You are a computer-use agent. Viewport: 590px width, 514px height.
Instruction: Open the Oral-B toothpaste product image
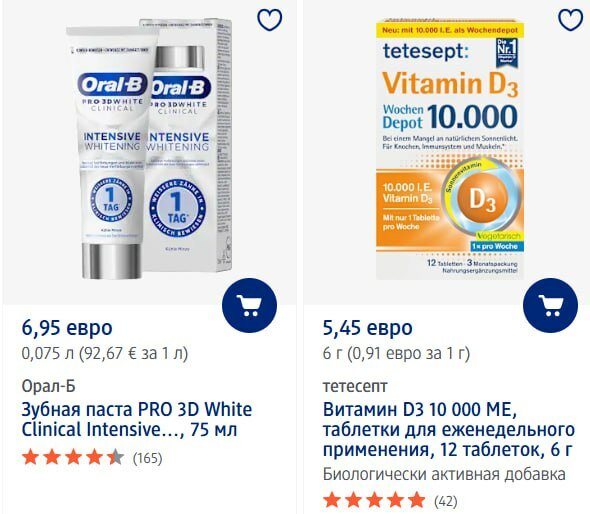pos(149,149)
